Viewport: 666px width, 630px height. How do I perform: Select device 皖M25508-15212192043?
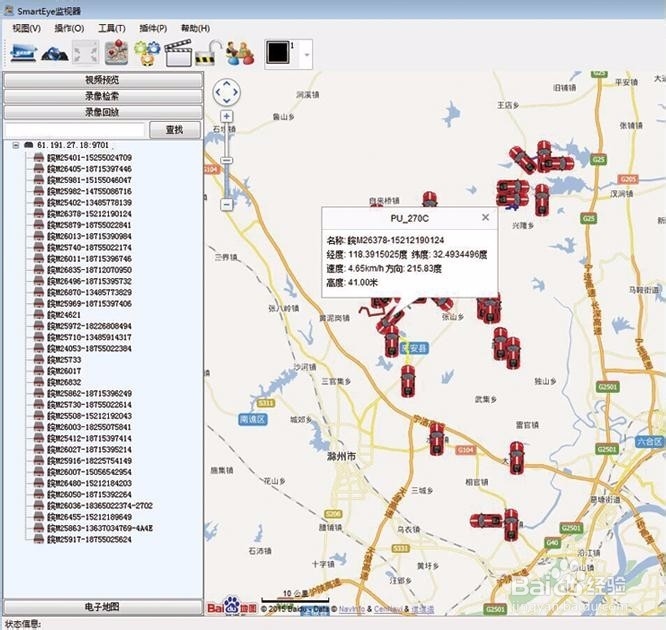pos(89,416)
